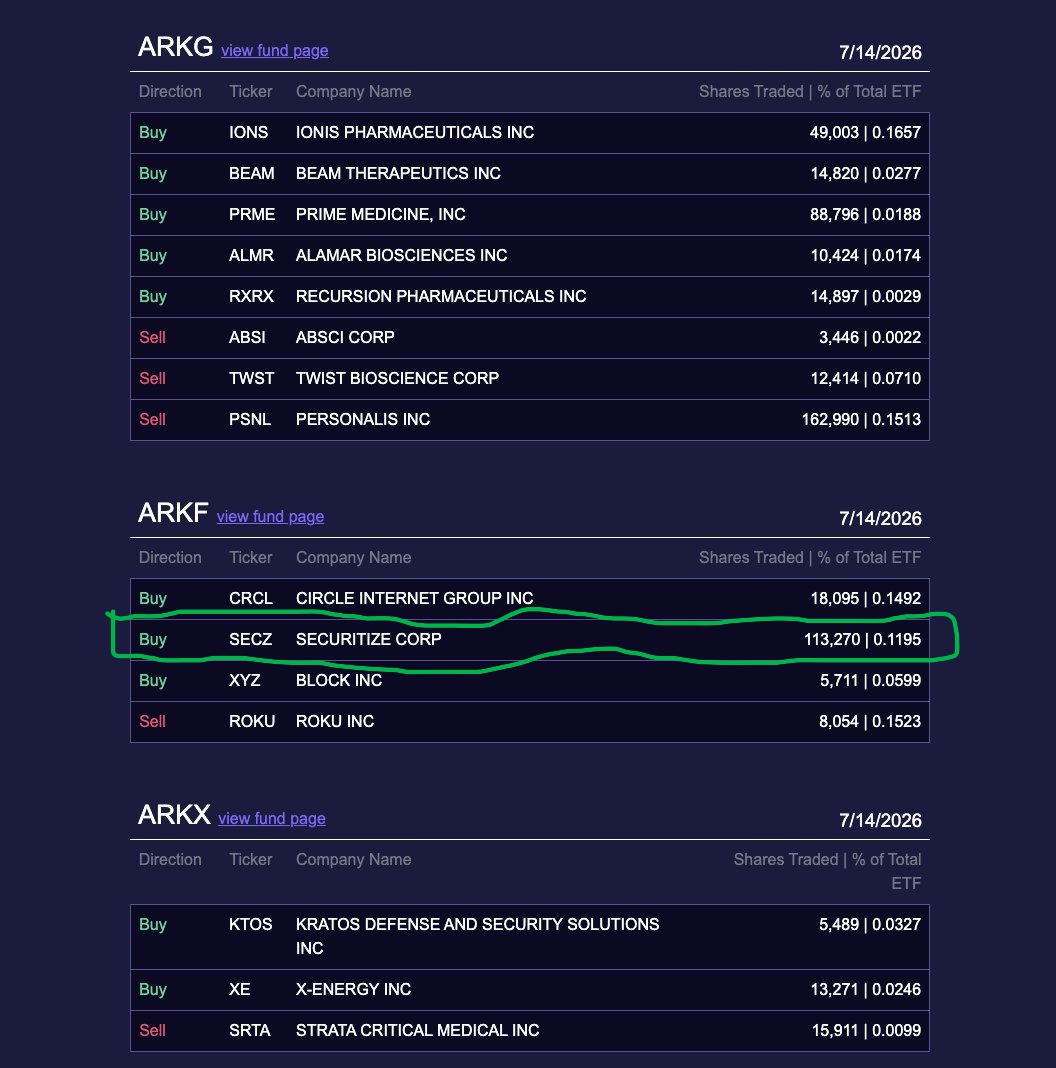Viewport: 1056px width, 1068px height.
Task: Click the ARKG fund heading
Action: [x=175, y=47]
